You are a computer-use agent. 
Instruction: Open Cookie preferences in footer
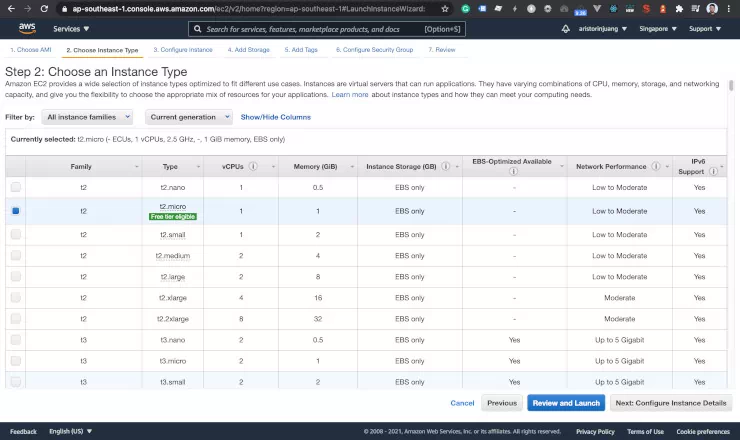coord(703,432)
